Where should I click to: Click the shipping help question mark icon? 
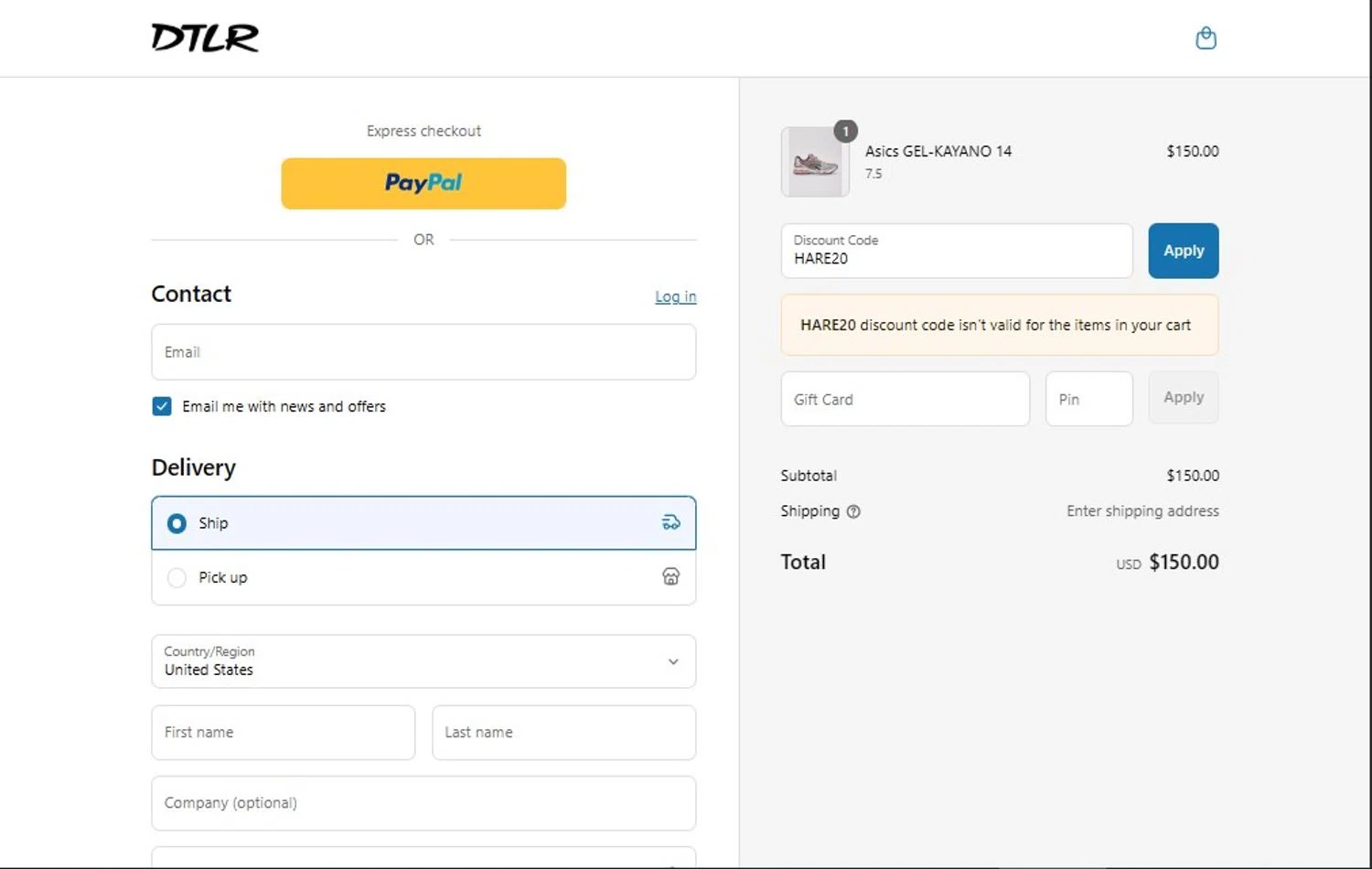(853, 511)
